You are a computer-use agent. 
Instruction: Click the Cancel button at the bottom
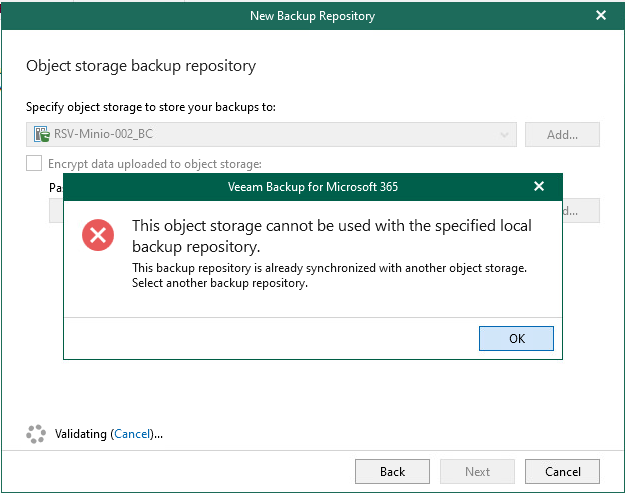(x=562, y=471)
